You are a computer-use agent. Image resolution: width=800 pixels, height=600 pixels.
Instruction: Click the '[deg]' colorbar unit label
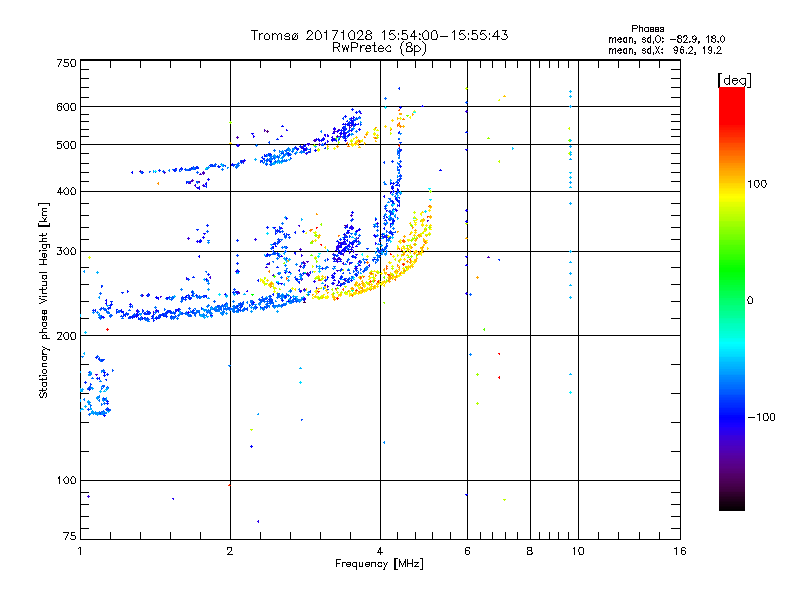tap(734, 80)
